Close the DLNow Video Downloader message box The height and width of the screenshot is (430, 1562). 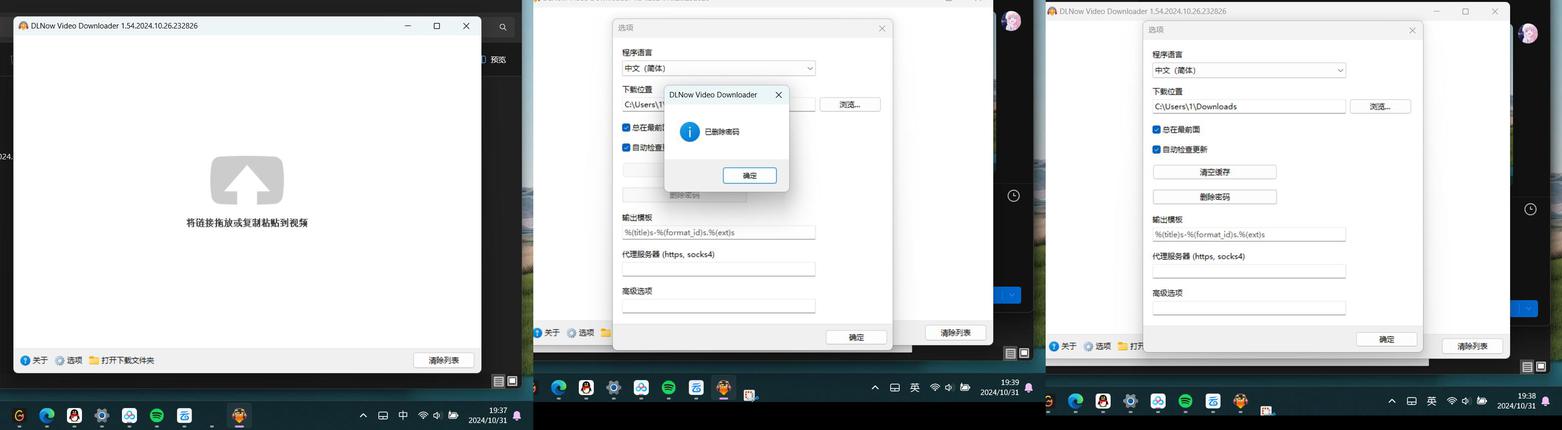tap(779, 95)
